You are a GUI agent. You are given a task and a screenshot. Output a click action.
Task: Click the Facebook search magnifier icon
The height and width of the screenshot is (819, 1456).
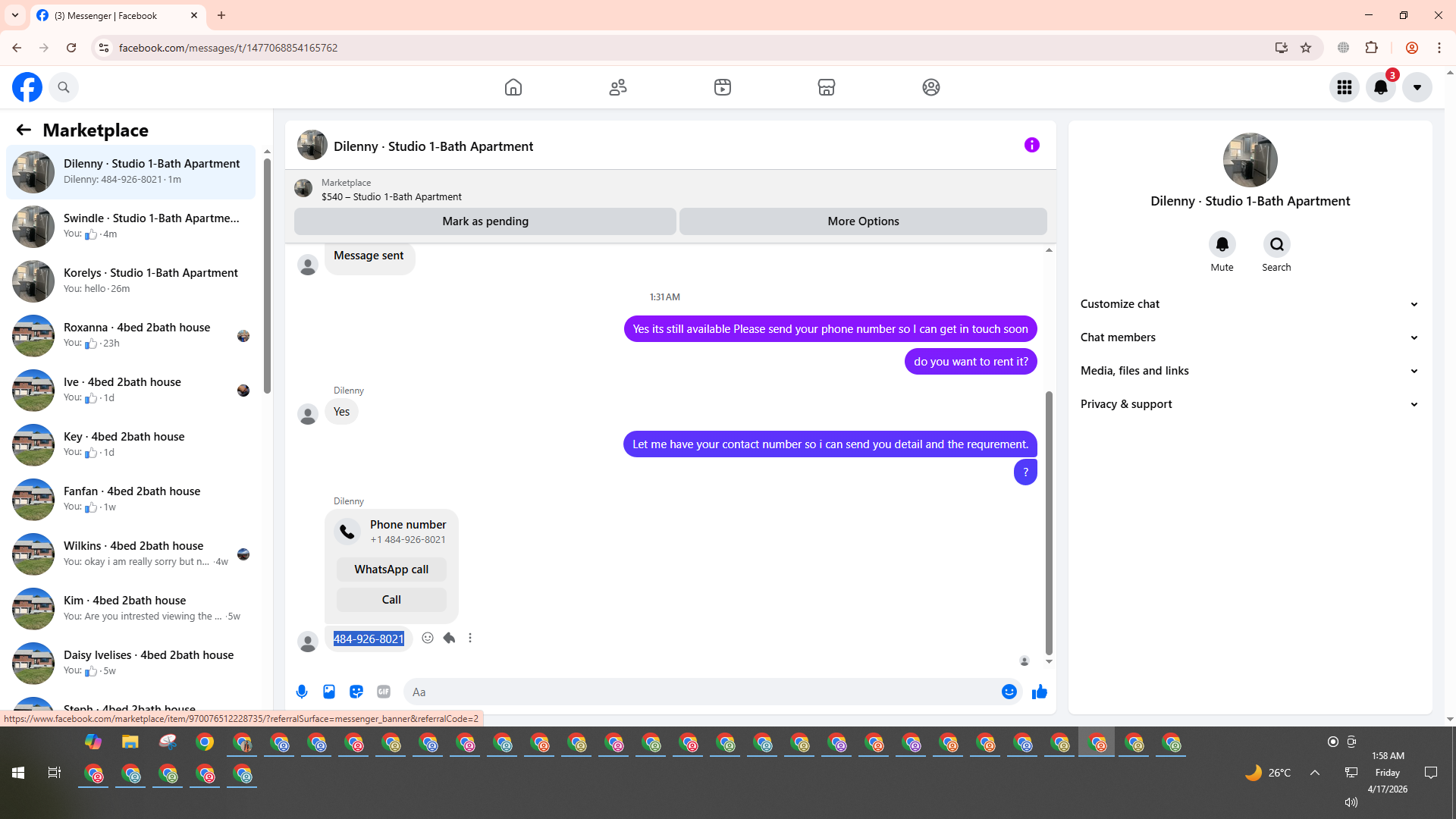click(64, 87)
